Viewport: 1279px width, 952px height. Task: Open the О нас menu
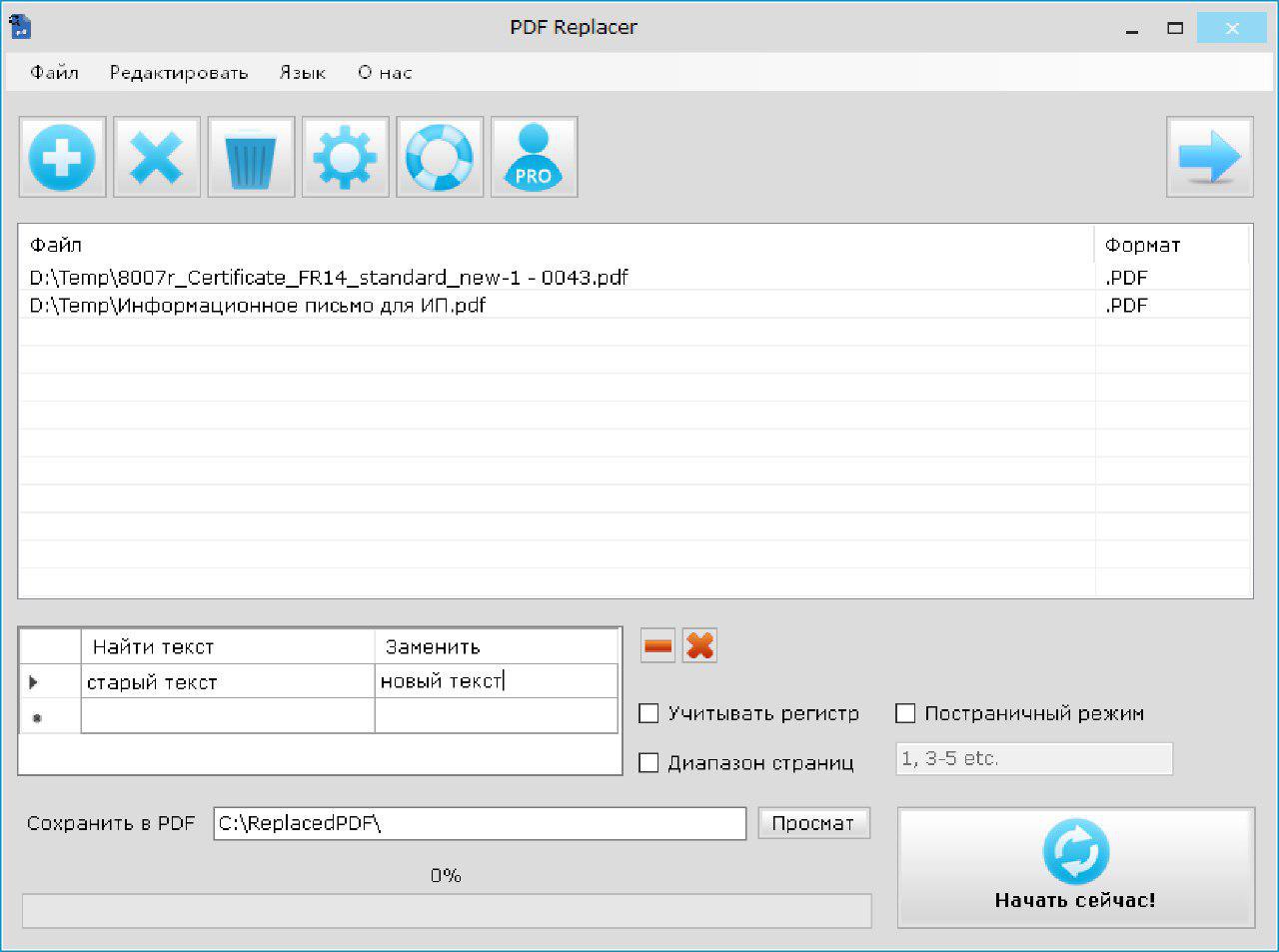pos(385,72)
